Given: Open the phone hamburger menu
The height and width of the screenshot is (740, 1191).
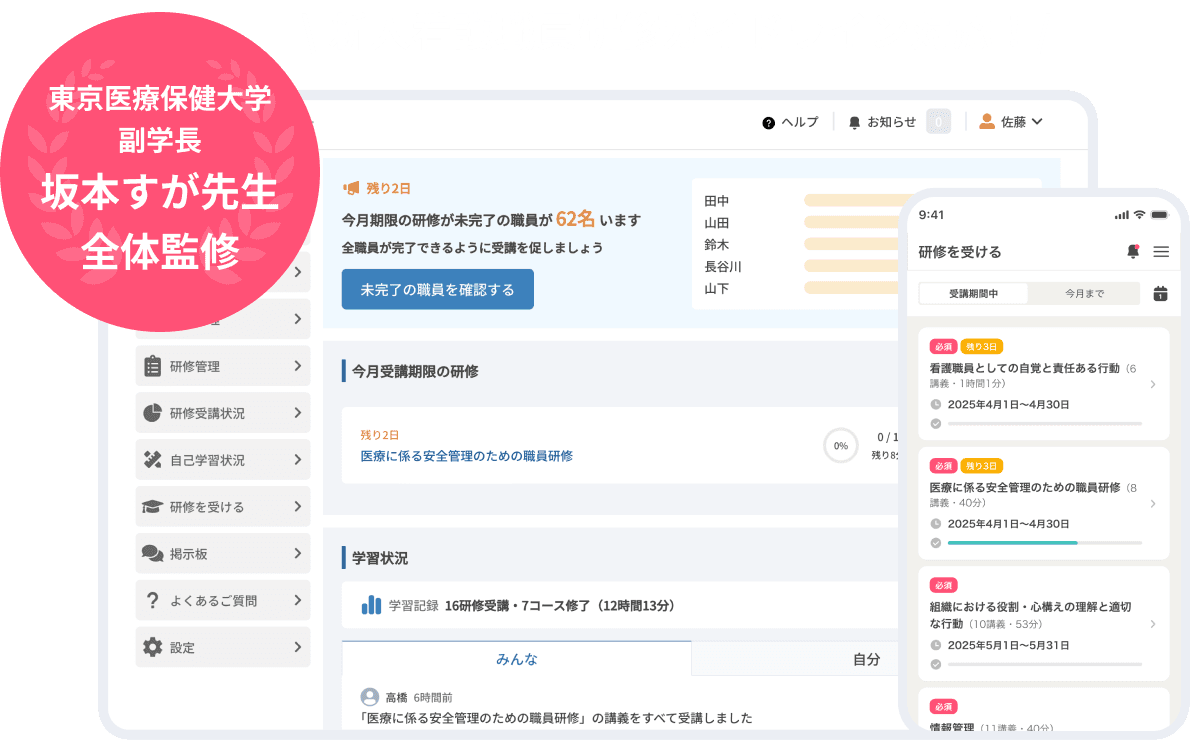Looking at the screenshot, I should pyautogui.click(x=1161, y=251).
